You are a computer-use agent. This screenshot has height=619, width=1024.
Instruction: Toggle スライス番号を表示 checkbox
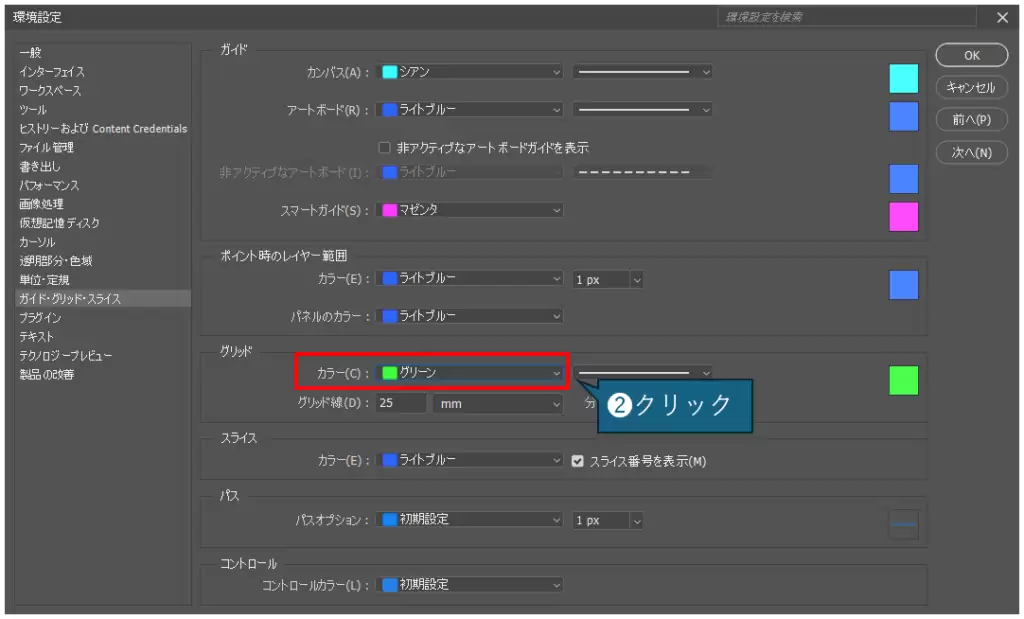click(x=577, y=461)
